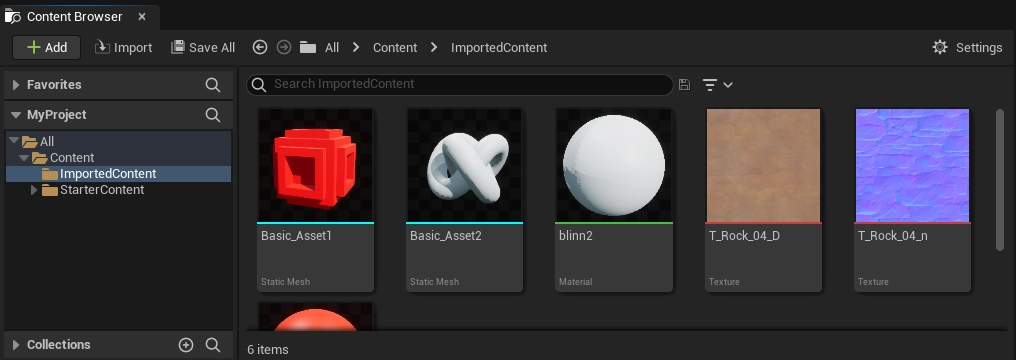Viewport: 1016px width, 360px height.
Task: Expand the StarterContent folder arrow
Action: click(x=34, y=190)
